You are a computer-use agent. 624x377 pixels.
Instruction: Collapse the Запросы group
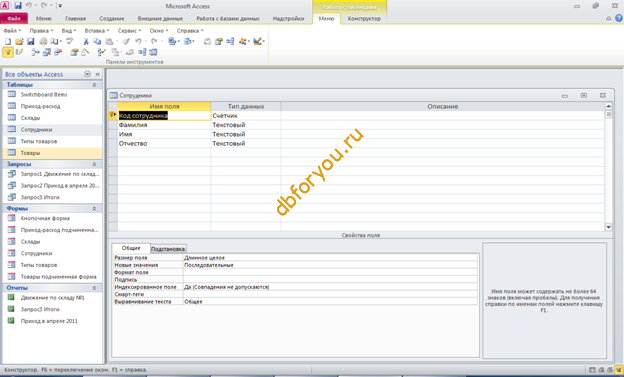tap(94, 164)
